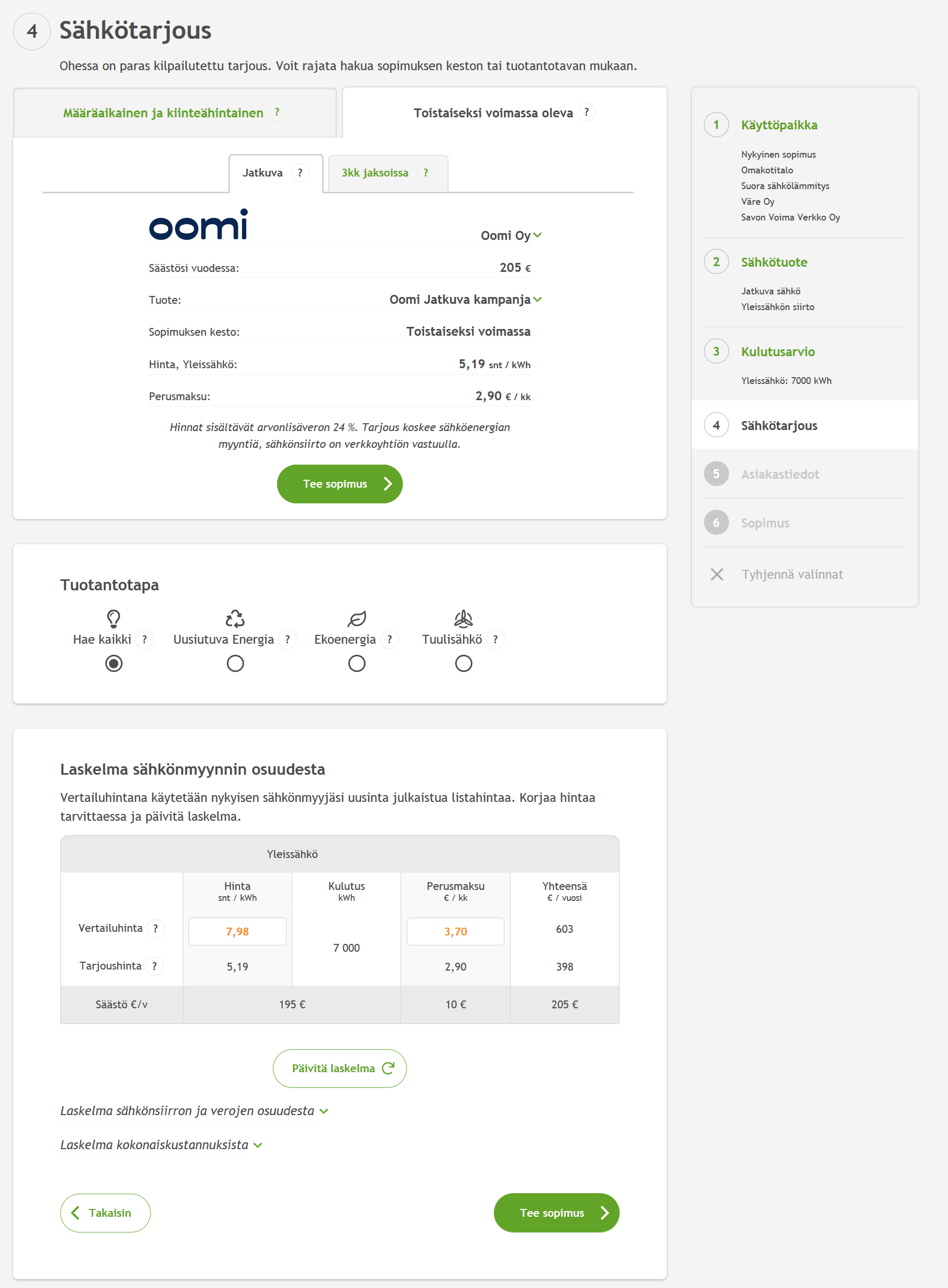The width and height of the screenshot is (948, 1288).
Task: Click the Uusiutuva Energia recycle icon
Action: tap(235, 619)
